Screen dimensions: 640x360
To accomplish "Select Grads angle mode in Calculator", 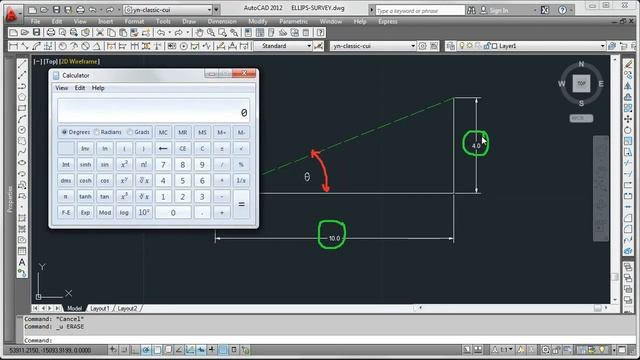I will point(138,132).
